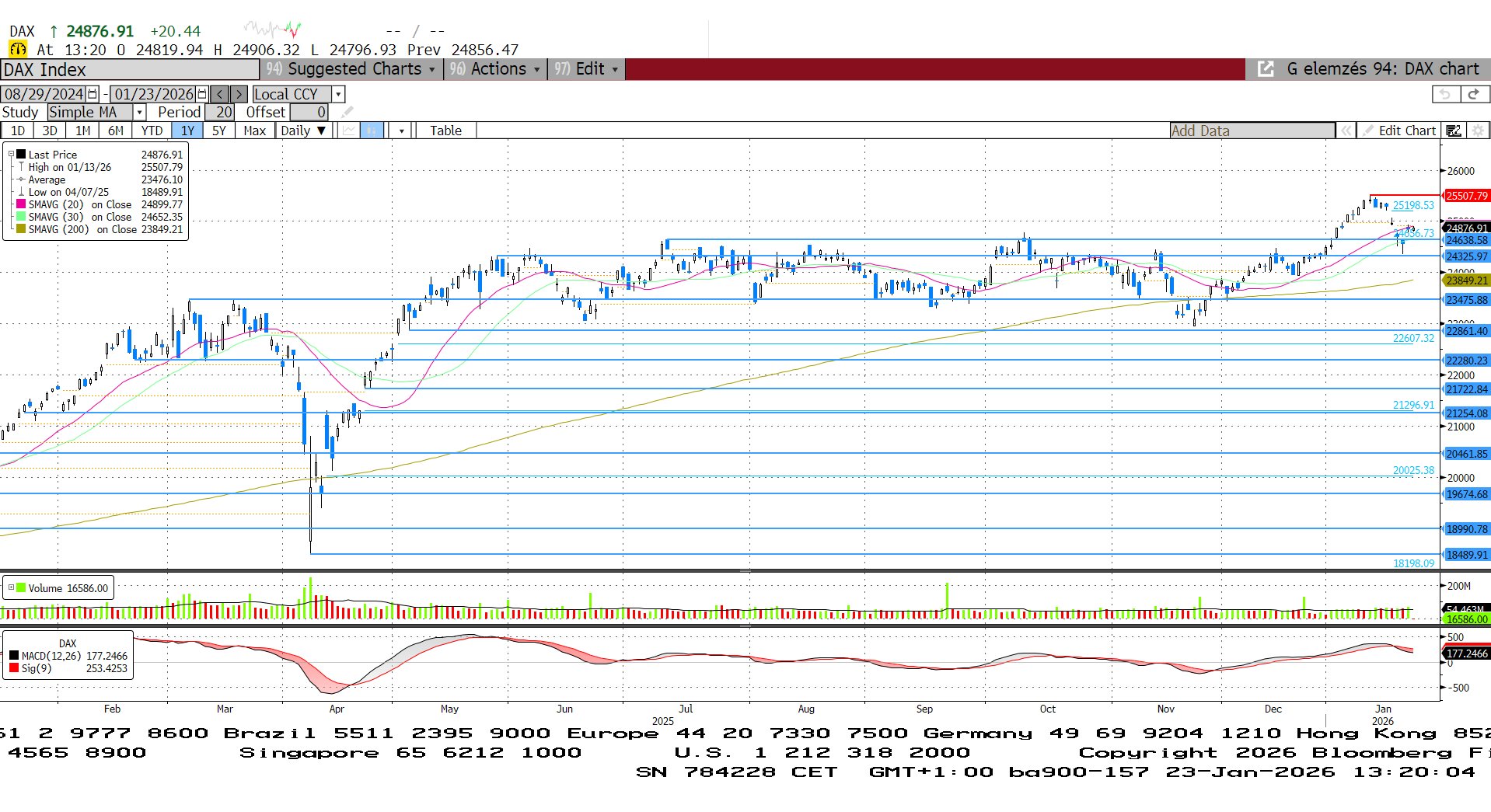Open the Local CCY currency dropdown

pos(337,94)
